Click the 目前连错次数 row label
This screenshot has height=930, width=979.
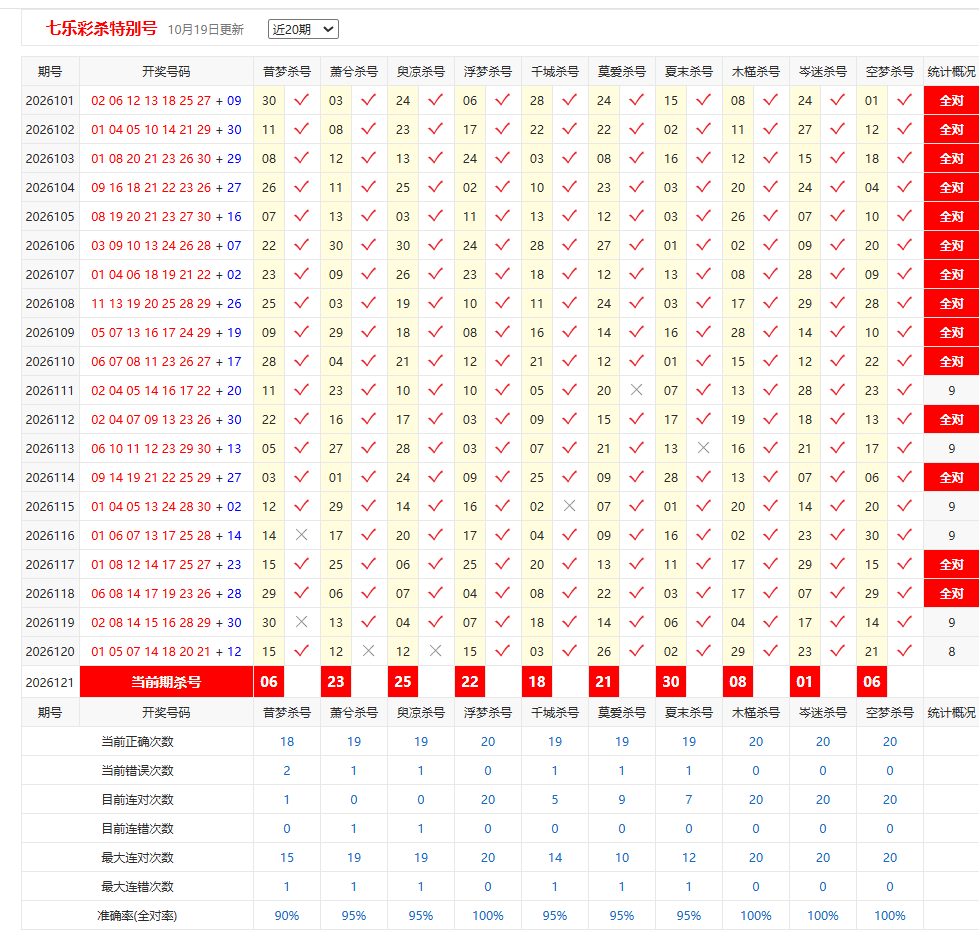(x=137, y=828)
